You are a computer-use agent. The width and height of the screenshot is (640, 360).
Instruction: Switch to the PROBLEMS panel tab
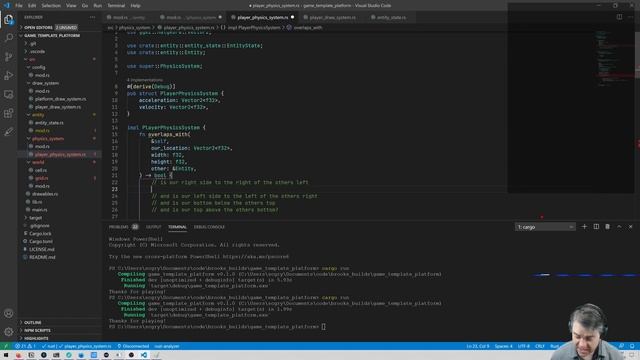coord(119,227)
